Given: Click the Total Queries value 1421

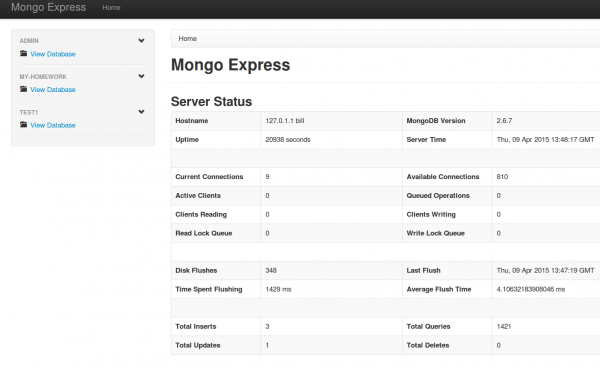Looking at the screenshot, I should tap(504, 326).
